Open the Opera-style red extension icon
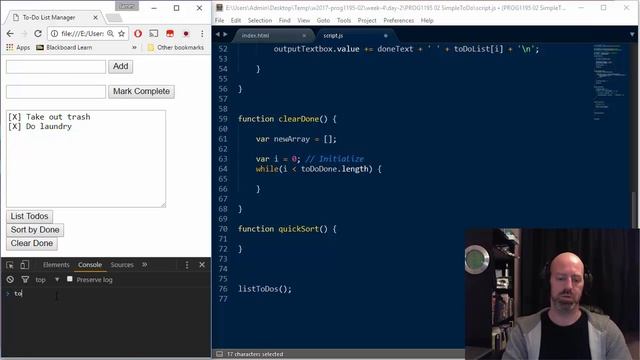 138,33
